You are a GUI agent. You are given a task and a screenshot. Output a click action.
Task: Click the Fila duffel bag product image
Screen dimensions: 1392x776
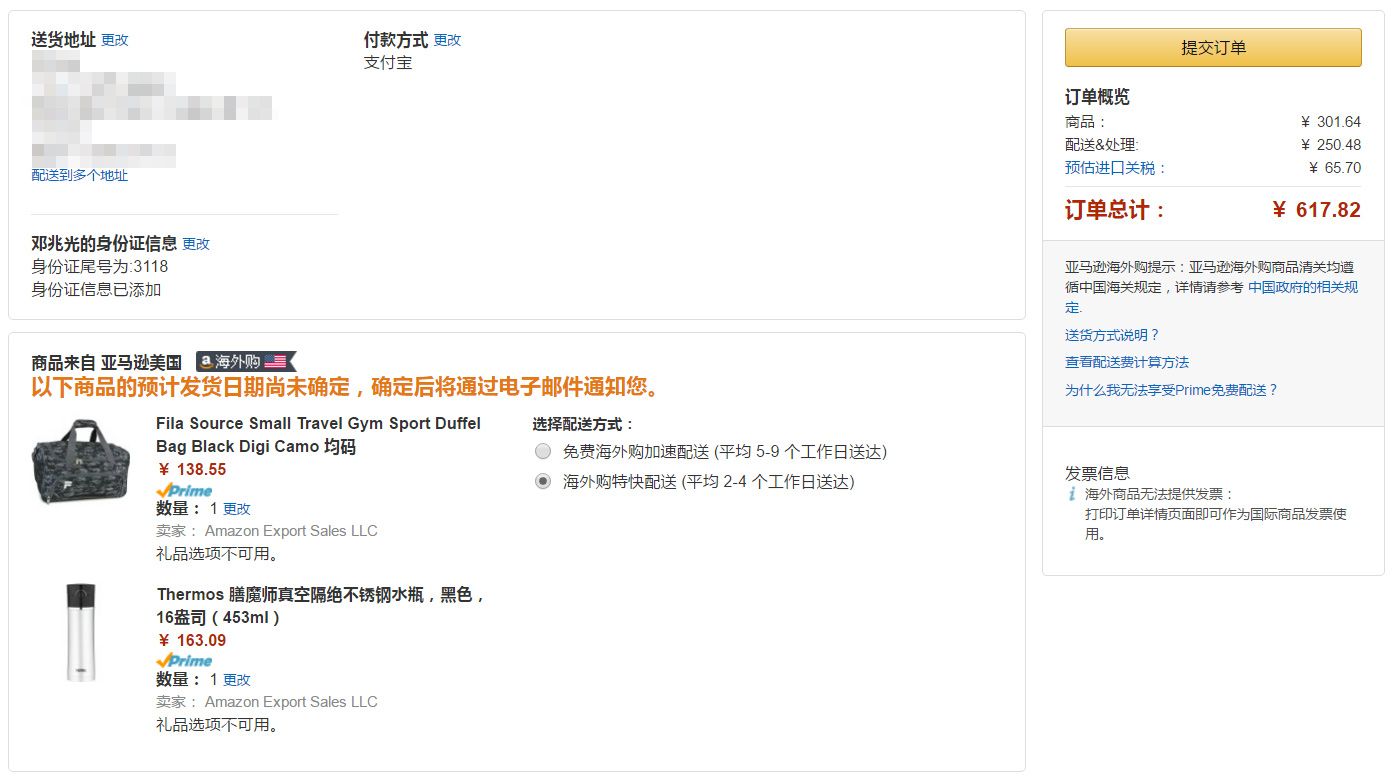click(80, 460)
